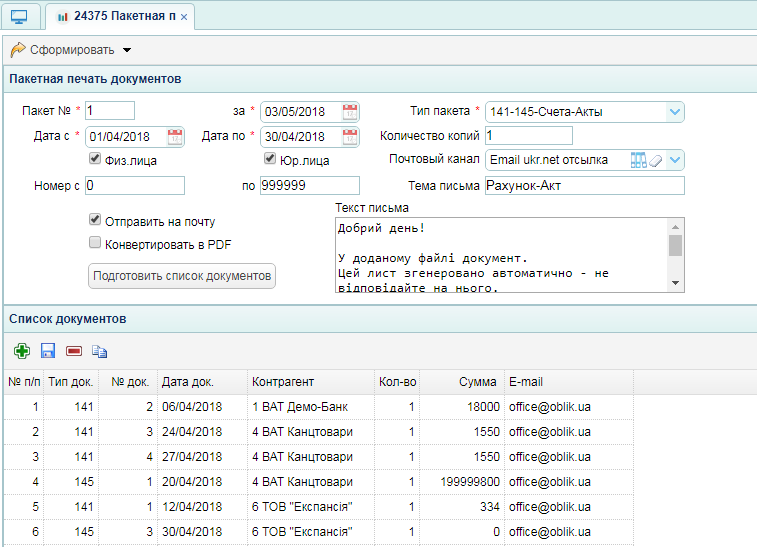Sort by E-mail column header
This screenshot has width=757, height=547.
pyautogui.click(x=569, y=382)
